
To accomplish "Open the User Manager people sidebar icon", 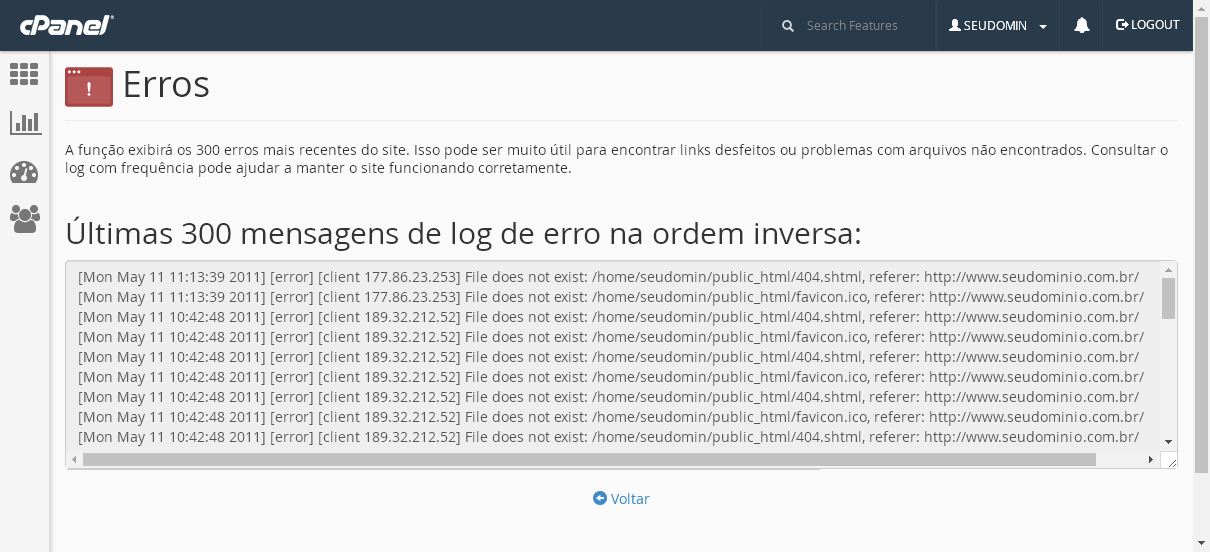I will [24, 218].
